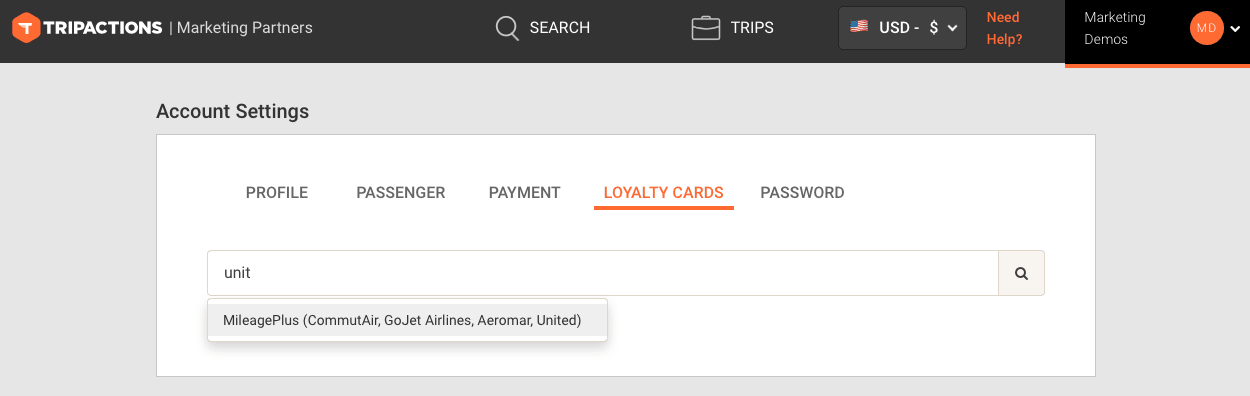
Task: Click the TripActions hexagon logo icon
Action: 26,28
